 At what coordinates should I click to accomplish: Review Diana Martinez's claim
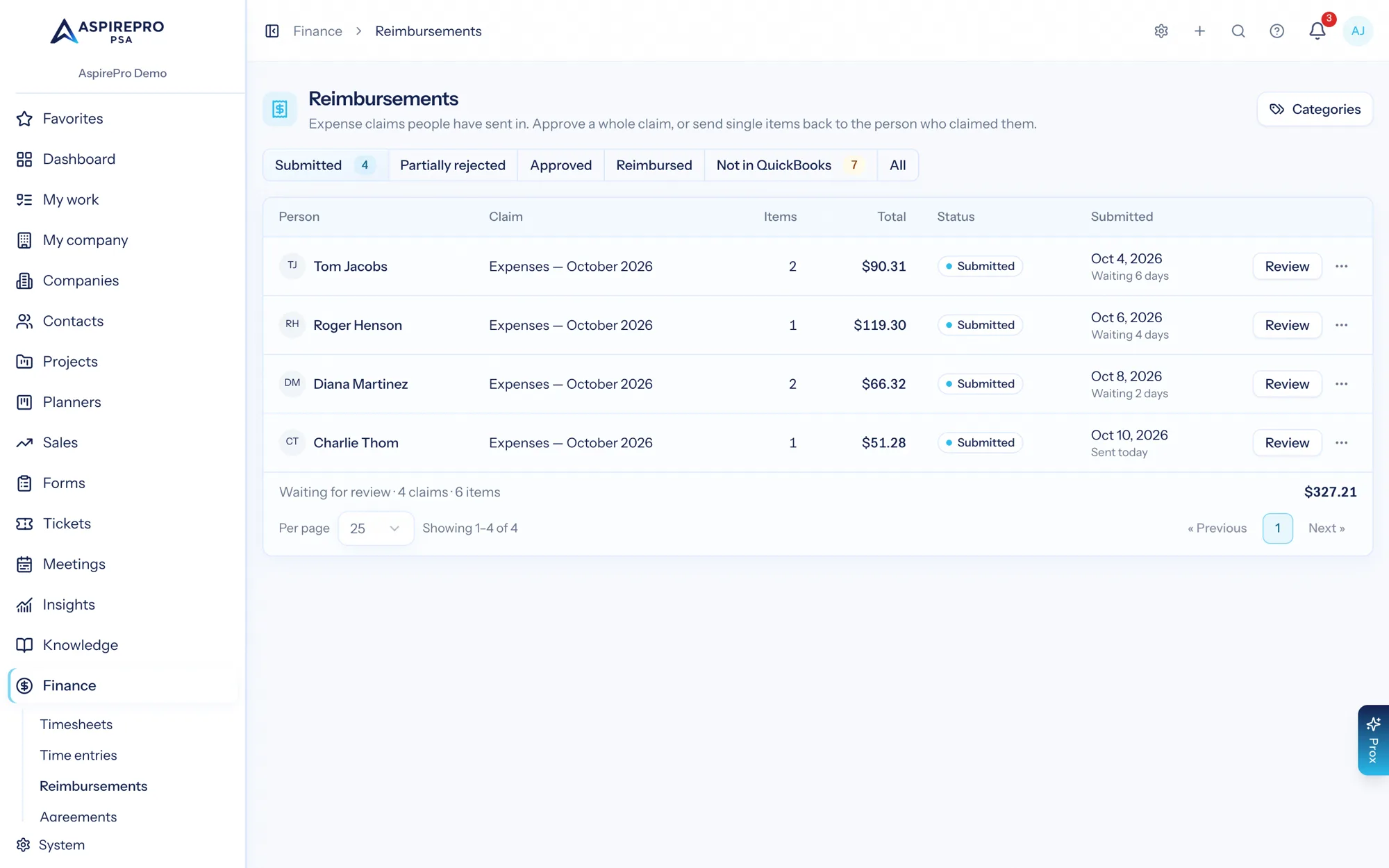coord(1287,384)
